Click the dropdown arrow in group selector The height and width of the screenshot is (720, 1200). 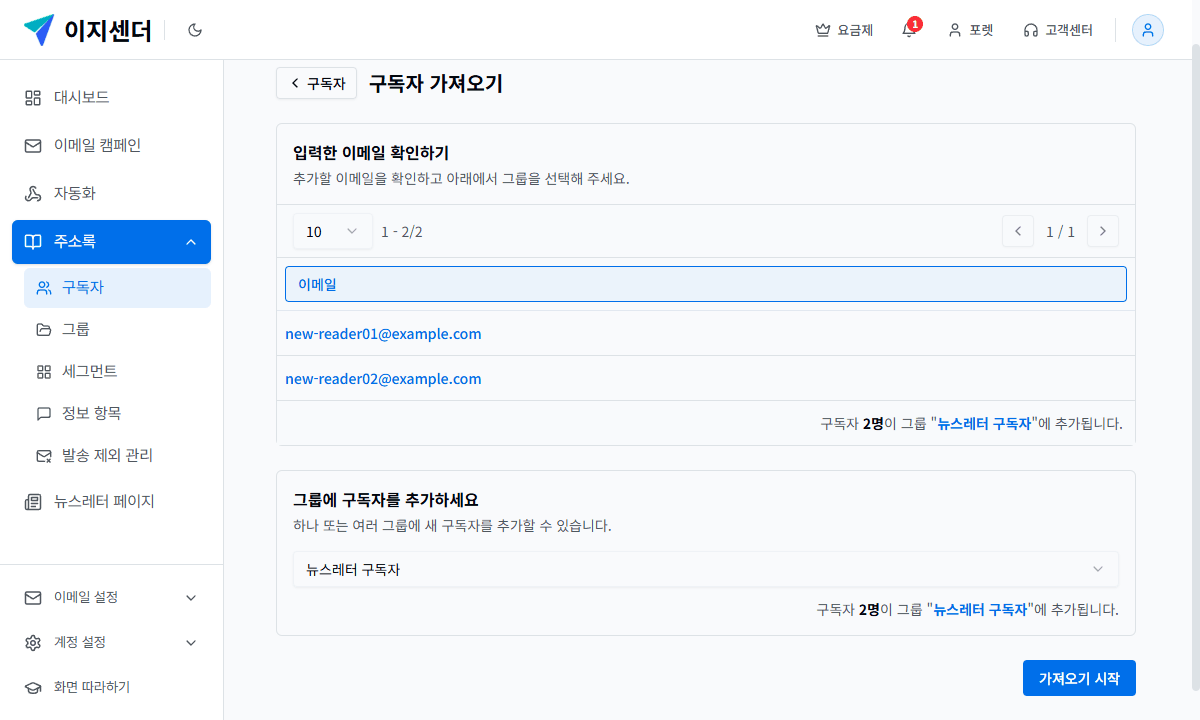pyautogui.click(x=1098, y=569)
